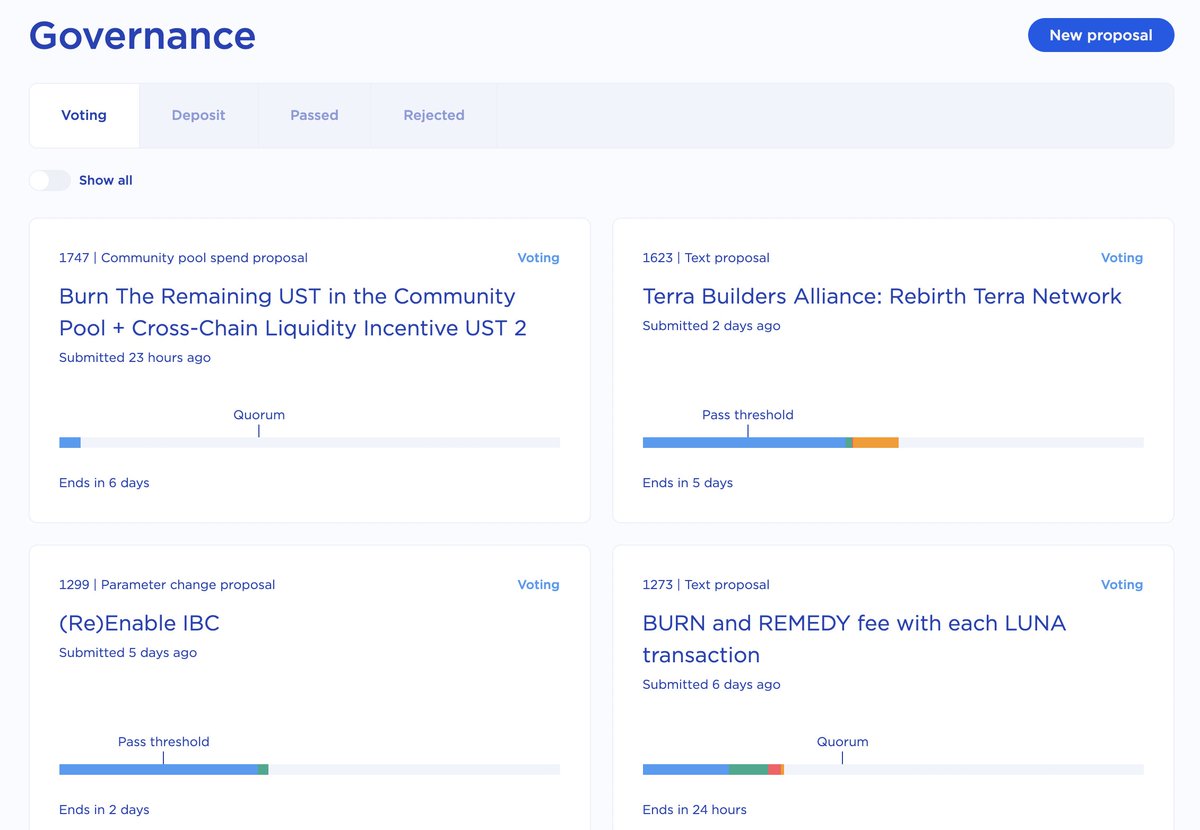Switch to the Deposit tab

coord(198,115)
